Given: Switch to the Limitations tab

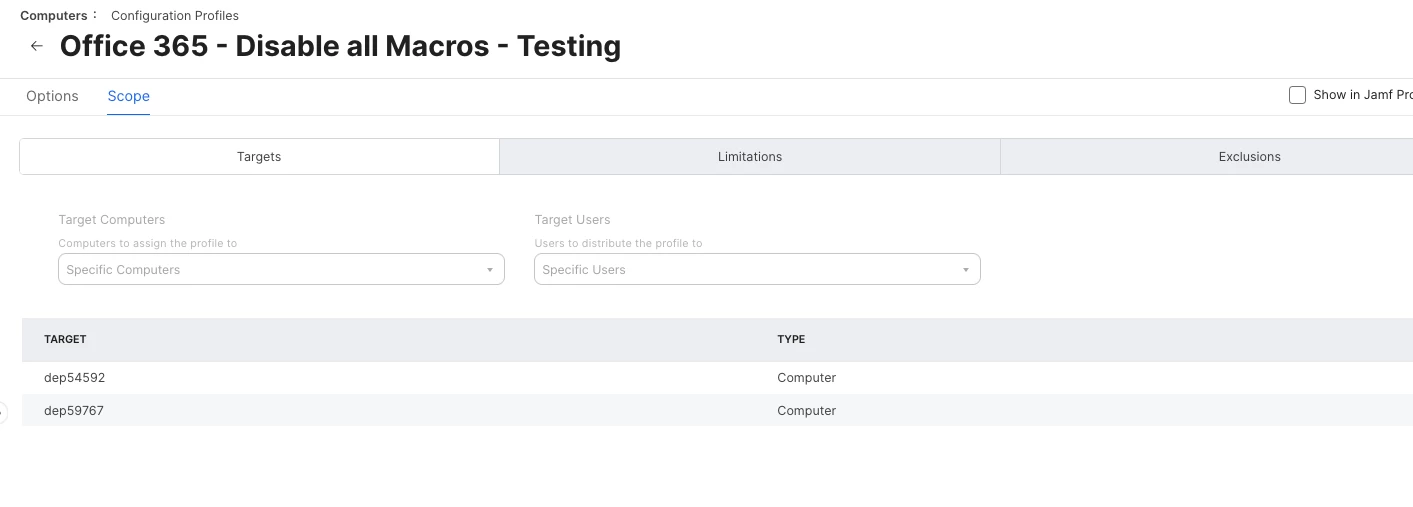Looking at the screenshot, I should pyautogui.click(x=750, y=156).
